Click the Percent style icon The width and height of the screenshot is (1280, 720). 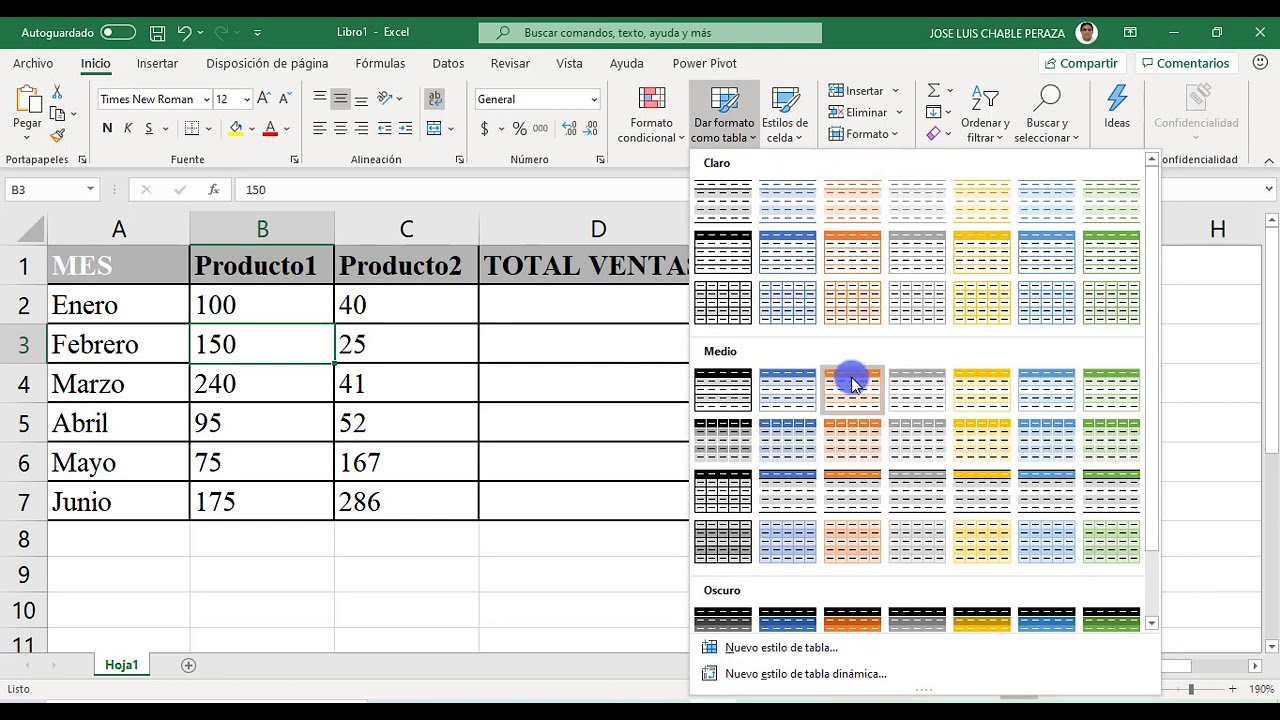pyautogui.click(x=519, y=128)
